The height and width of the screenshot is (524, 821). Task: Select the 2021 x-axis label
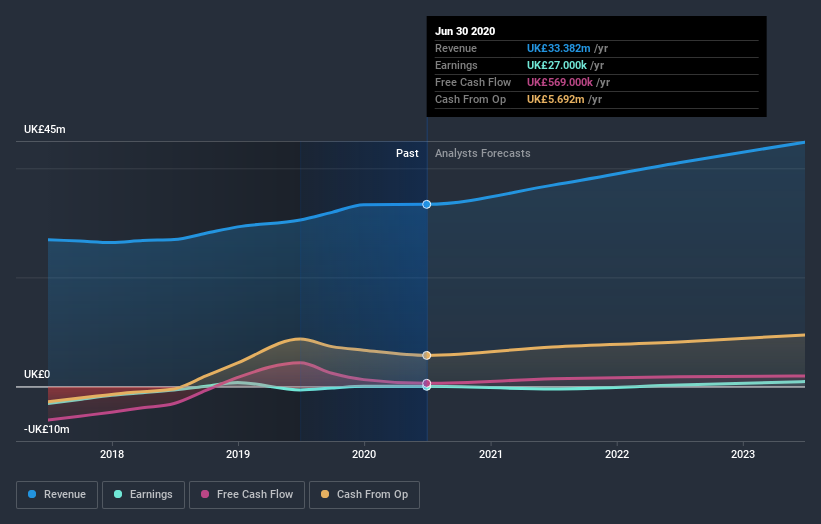pyautogui.click(x=491, y=454)
